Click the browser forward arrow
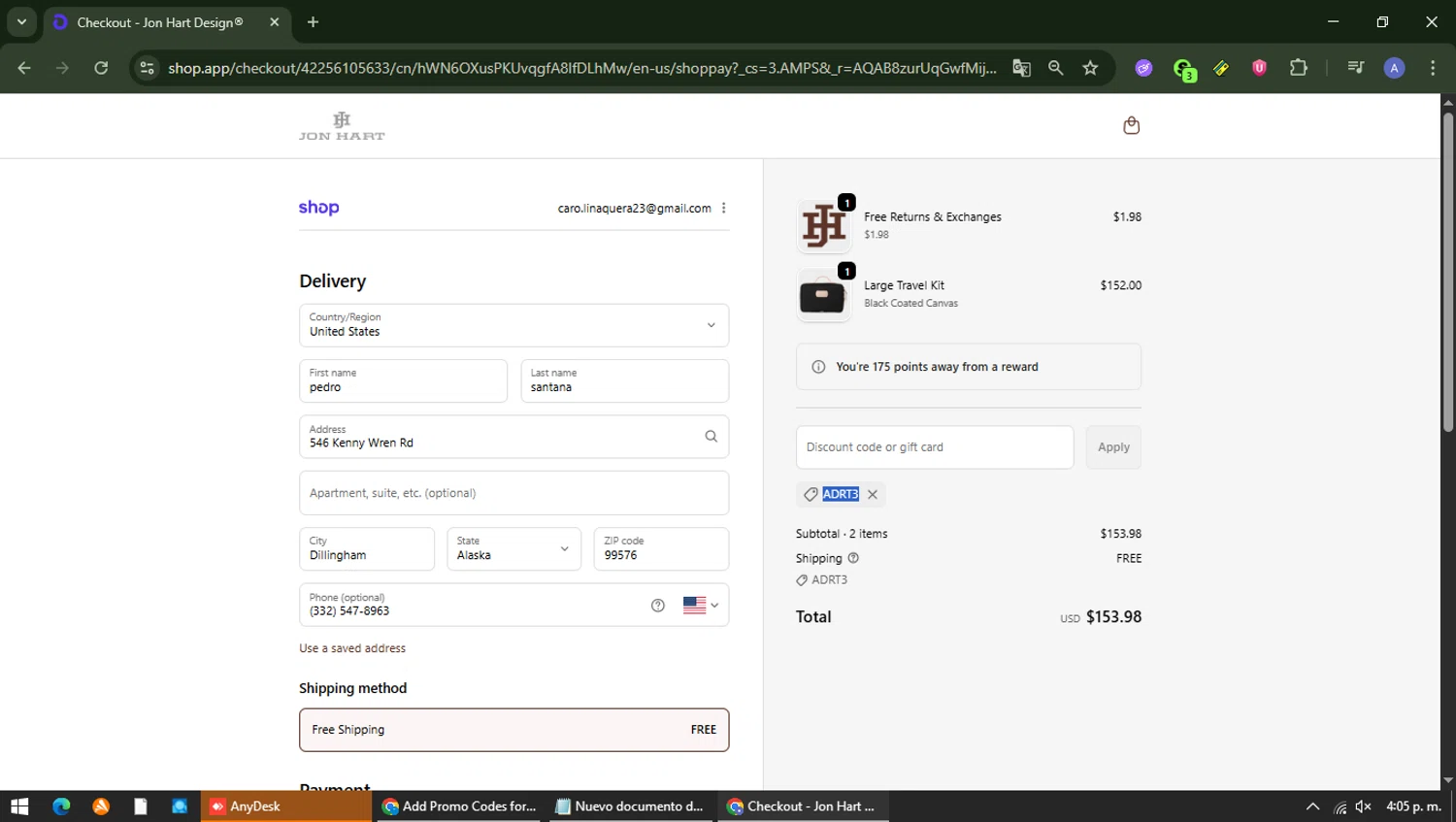The image size is (1456, 822). (x=62, y=68)
